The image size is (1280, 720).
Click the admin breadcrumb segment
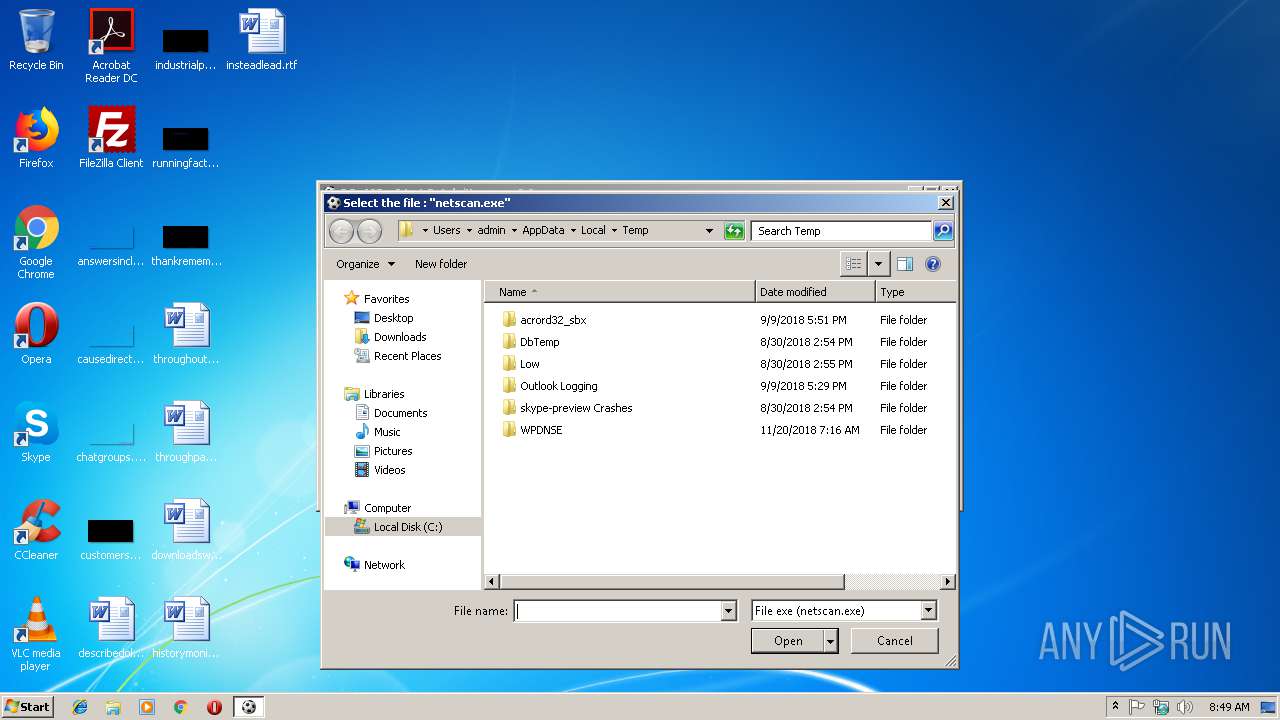491,231
